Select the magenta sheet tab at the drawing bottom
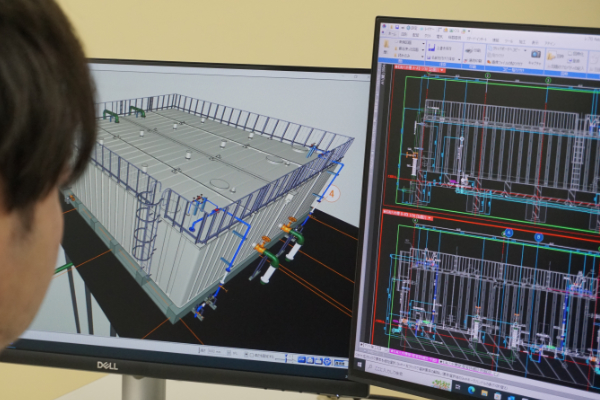 414,355
